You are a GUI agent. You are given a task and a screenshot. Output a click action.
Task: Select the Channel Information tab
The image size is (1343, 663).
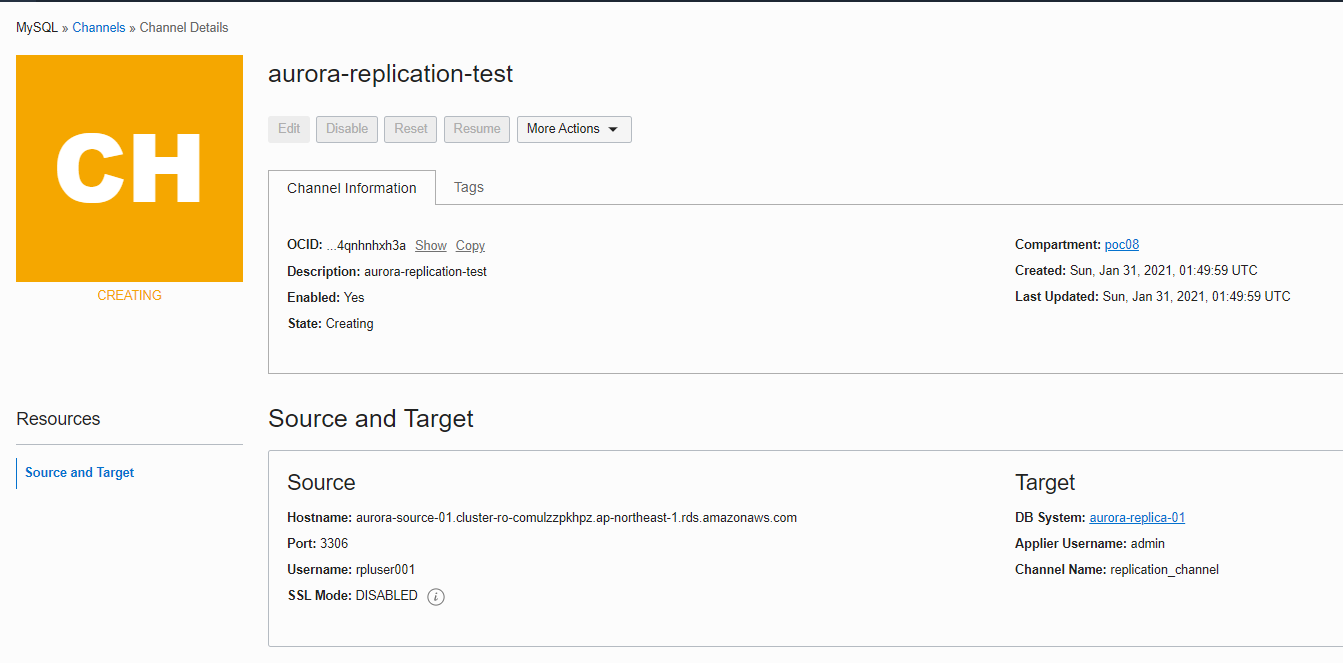(352, 188)
